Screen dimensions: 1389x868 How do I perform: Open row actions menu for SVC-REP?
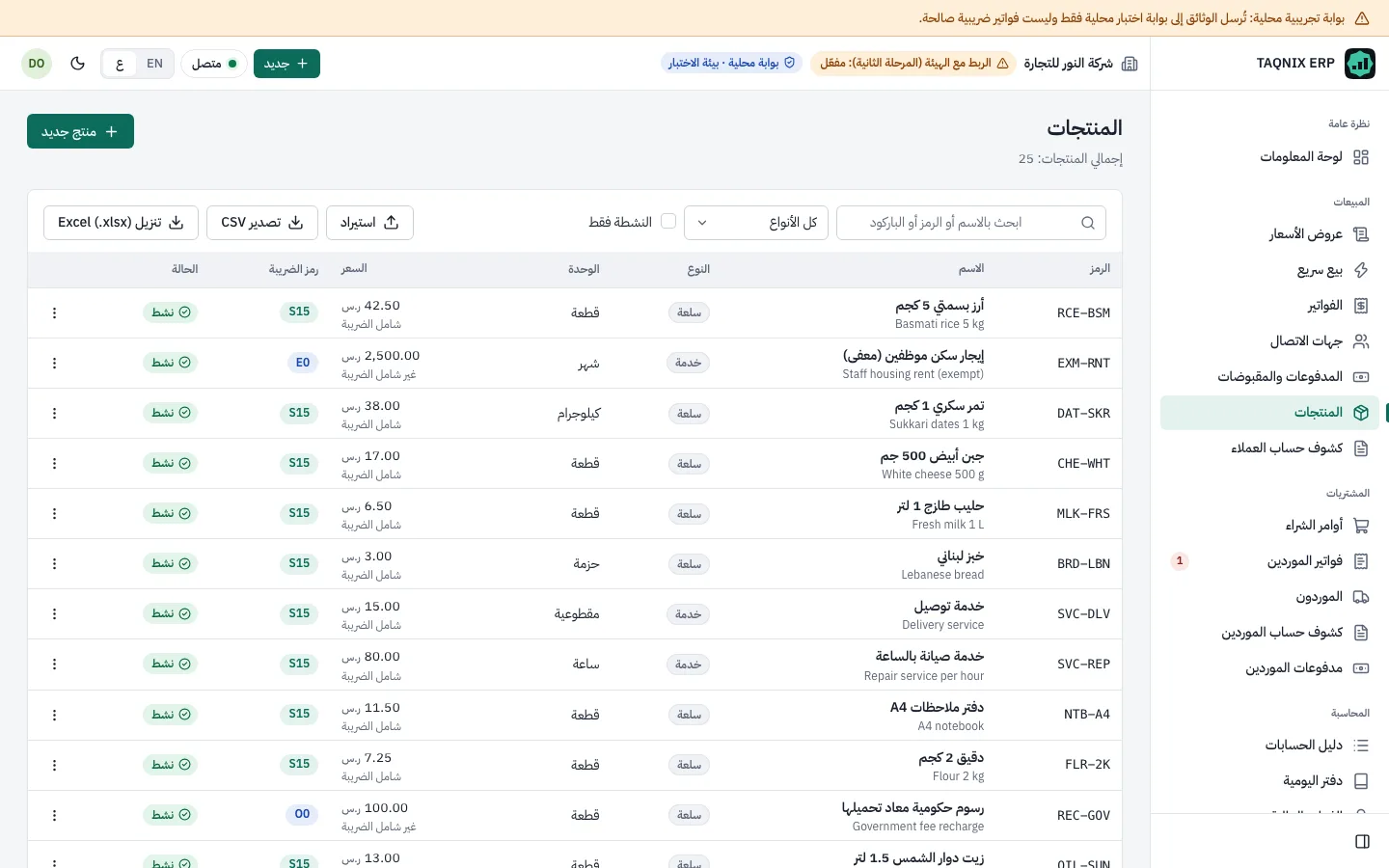pos(54,664)
